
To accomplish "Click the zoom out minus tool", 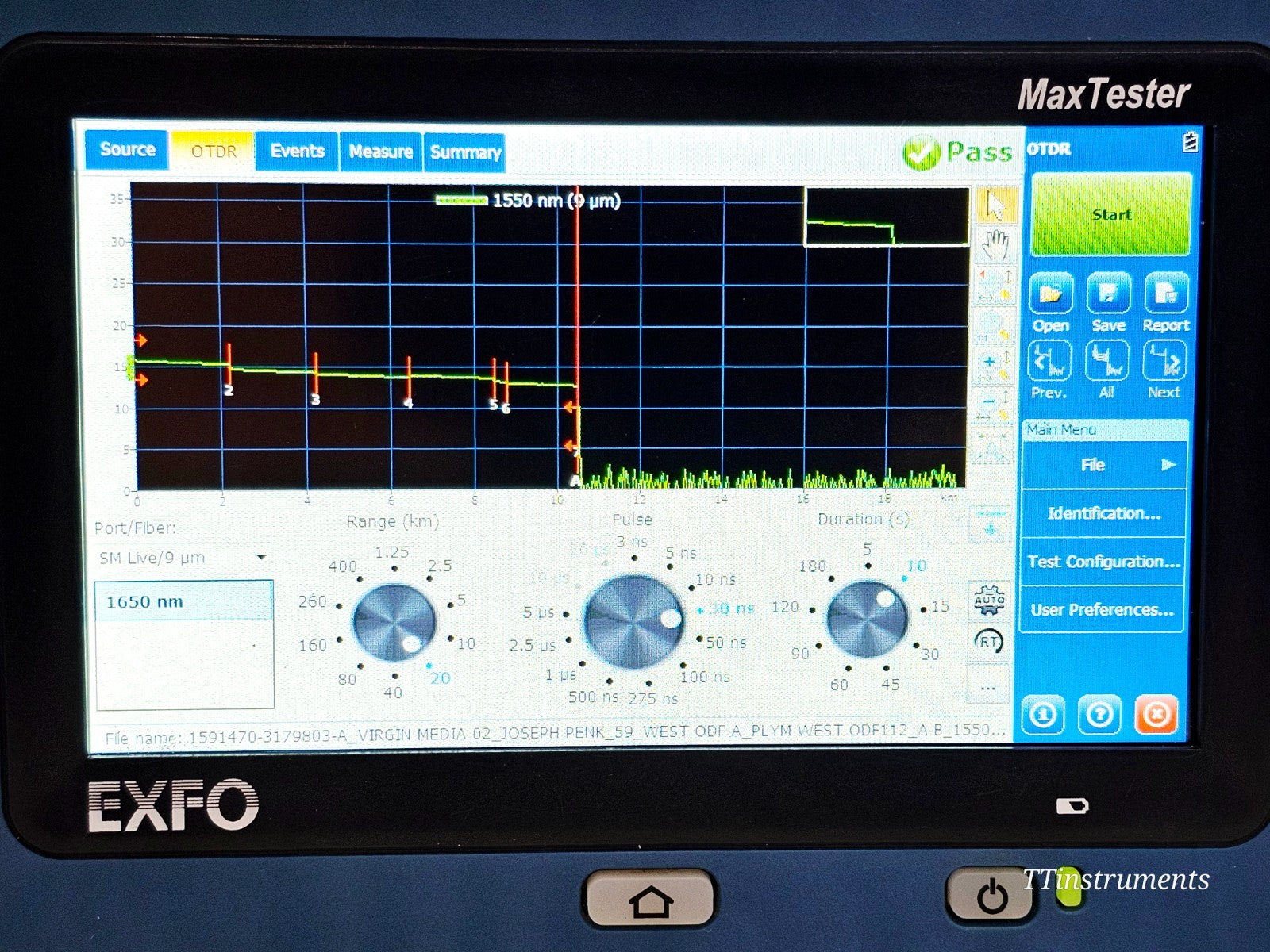I will (994, 406).
